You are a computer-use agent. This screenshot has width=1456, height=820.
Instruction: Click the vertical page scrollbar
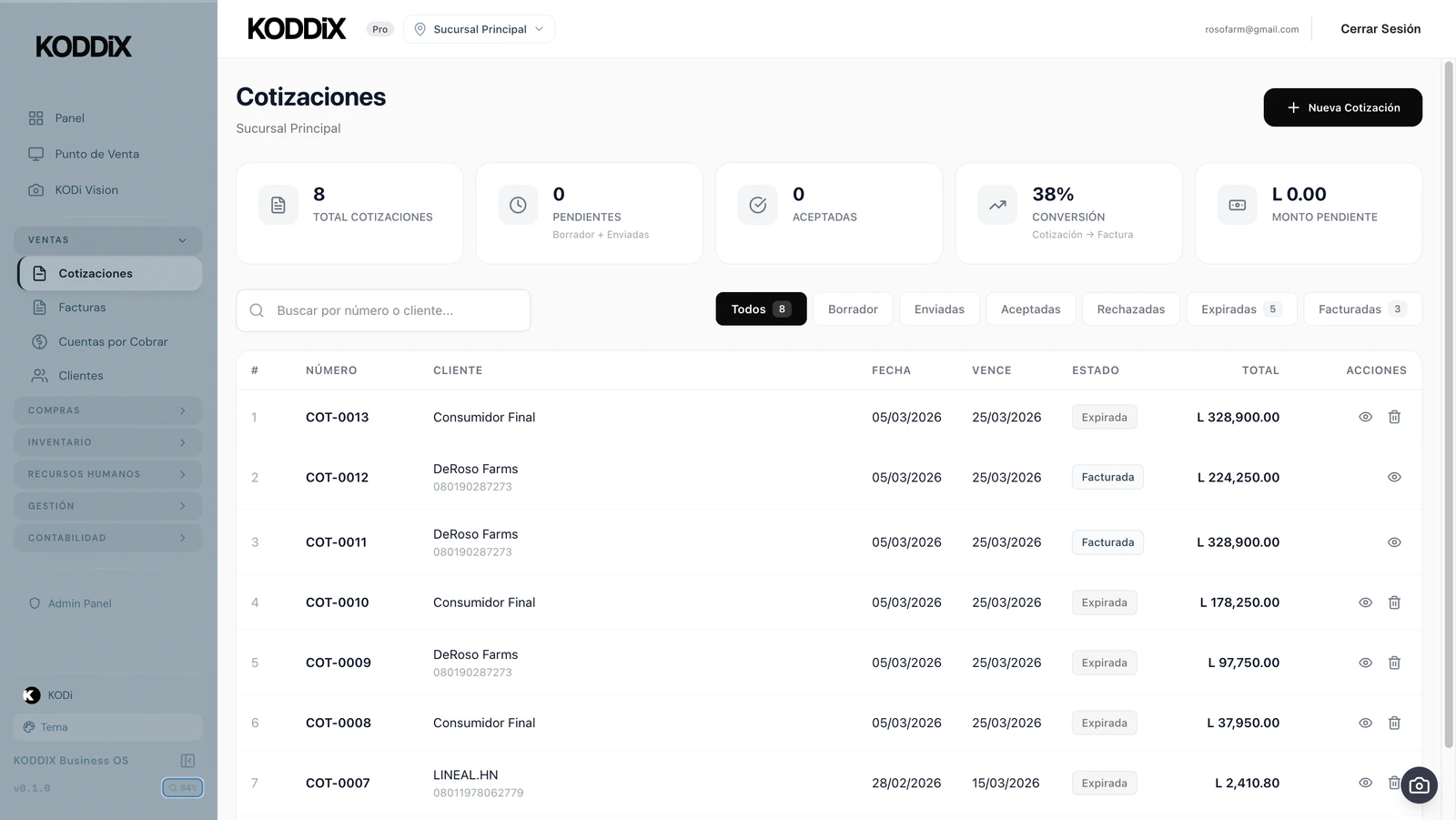[x=1448, y=400]
